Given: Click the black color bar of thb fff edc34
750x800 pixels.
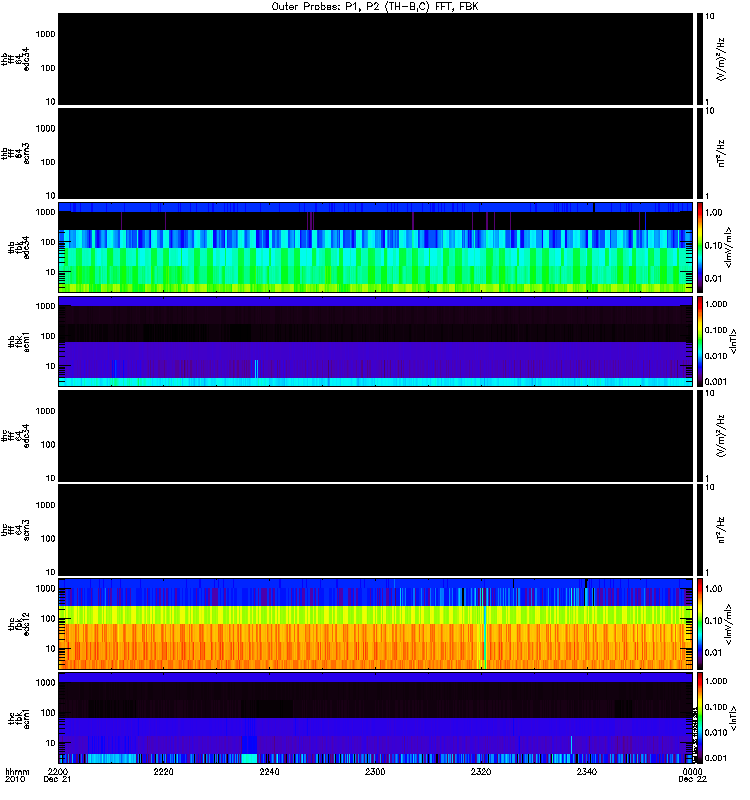Looking at the screenshot, I should click(x=700, y=59).
